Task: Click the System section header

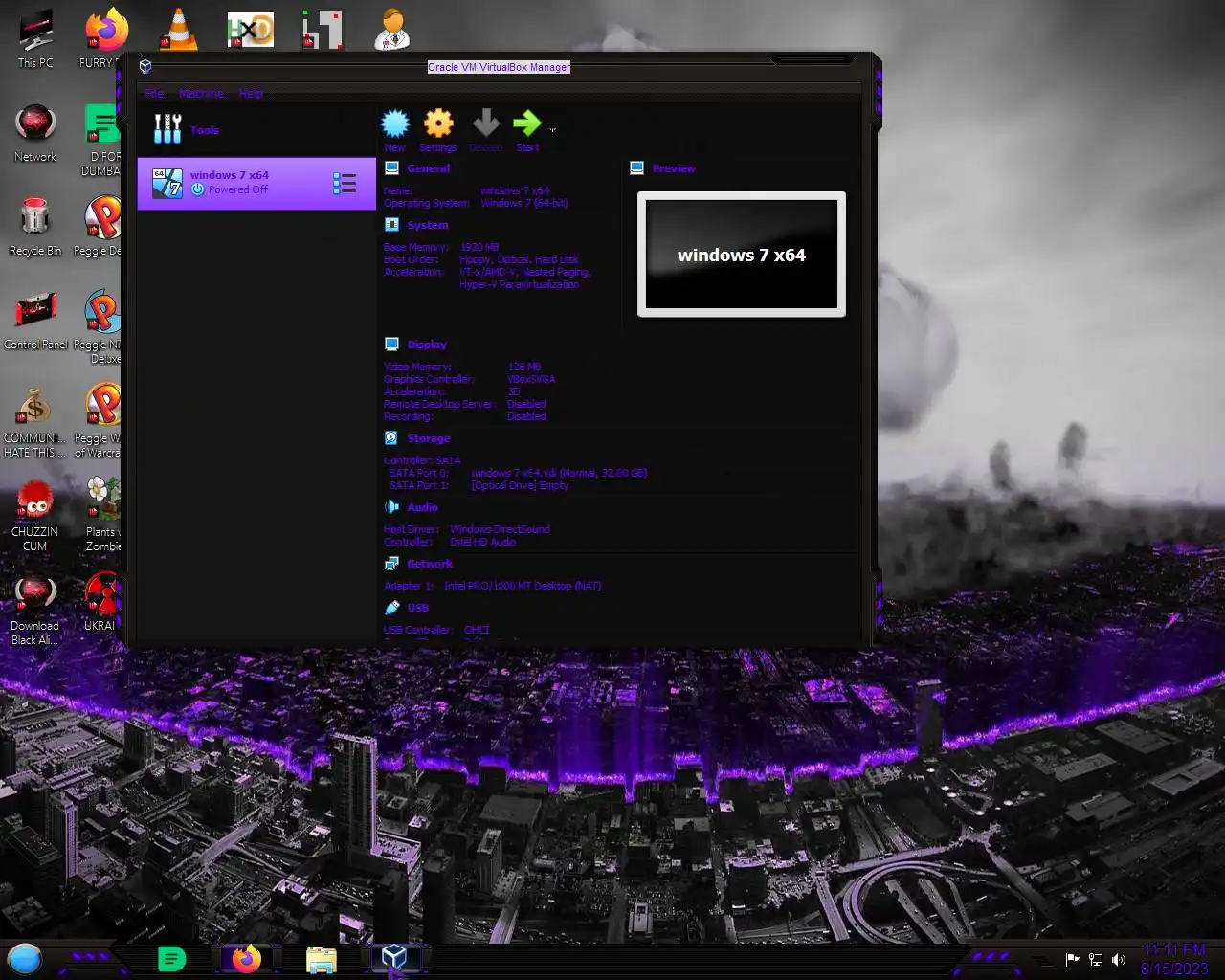Action: pyautogui.click(x=427, y=225)
